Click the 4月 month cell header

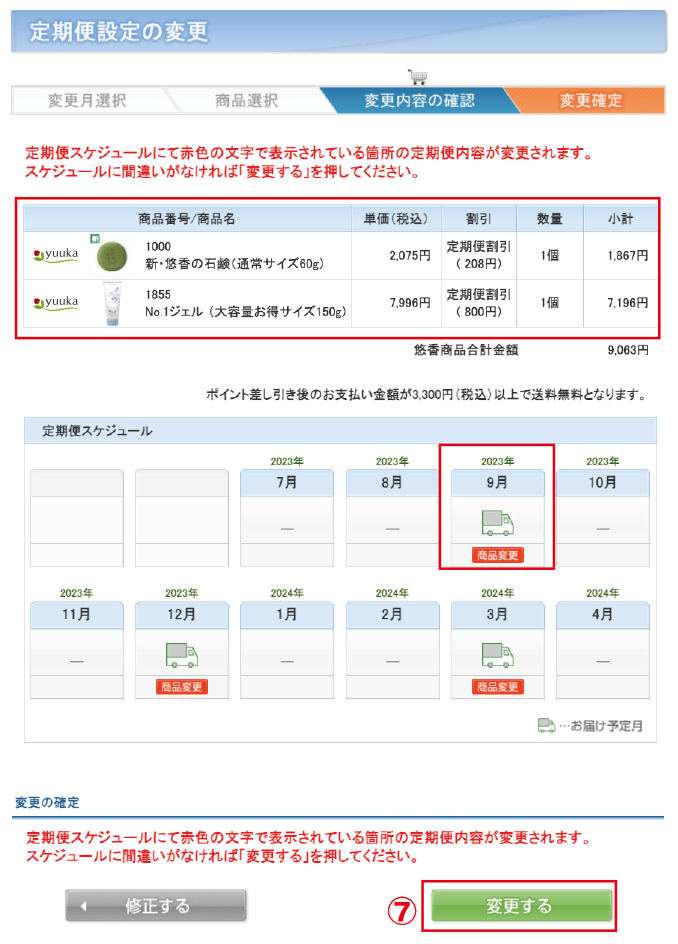tap(603, 615)
